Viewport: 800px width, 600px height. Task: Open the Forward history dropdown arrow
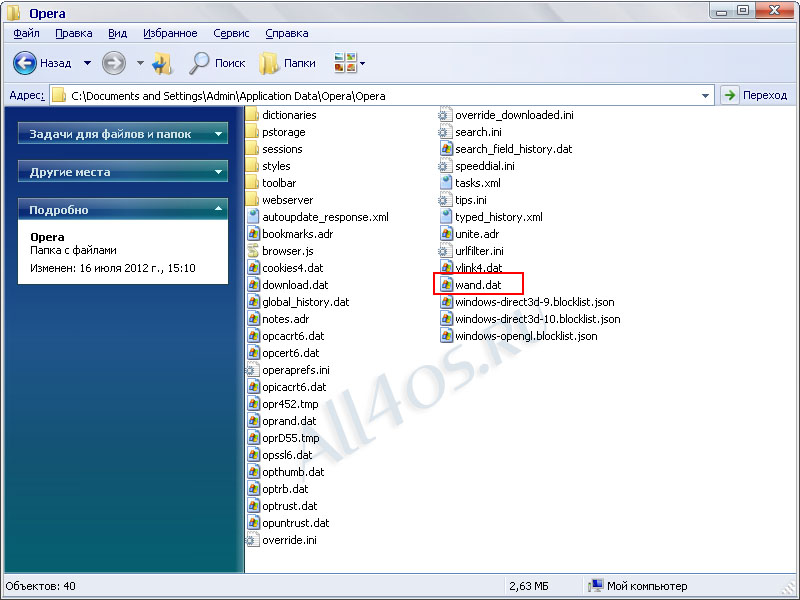140,63
